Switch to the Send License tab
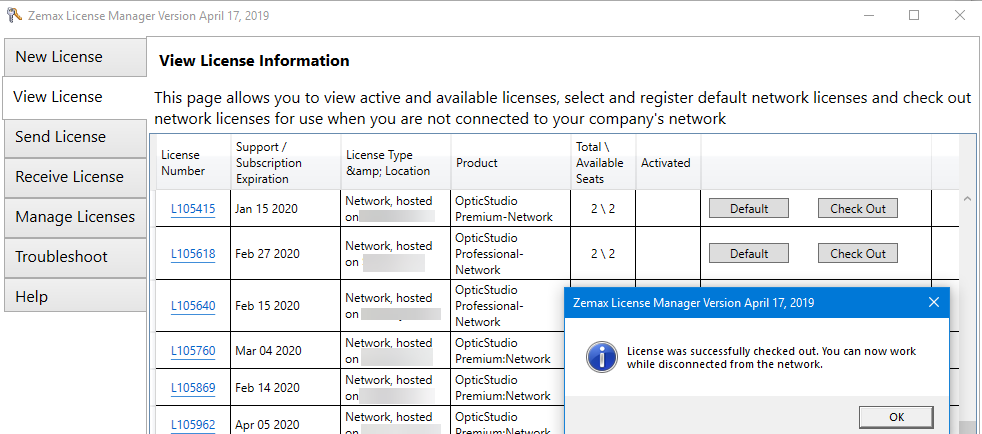Image resolution: width=982 pixels, height=434 pixels. tap(75, 137)
